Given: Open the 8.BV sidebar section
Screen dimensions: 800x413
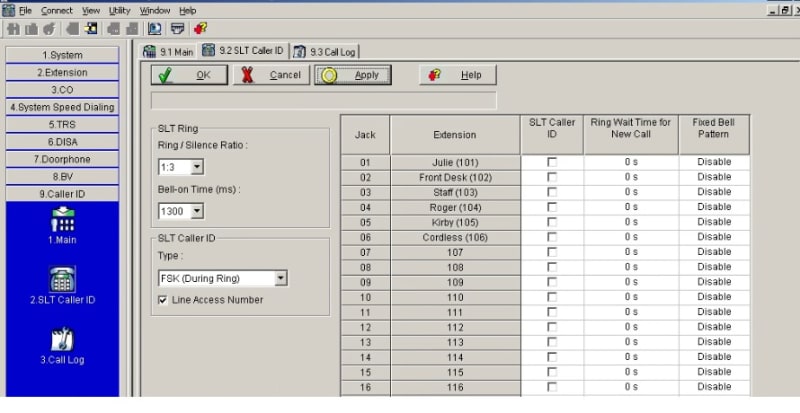Looking at the screenshot, I should pos(62,177).
